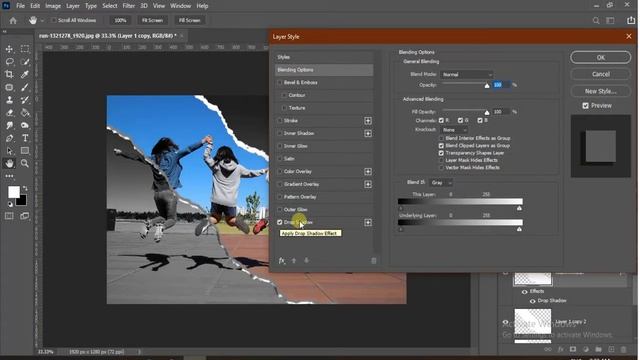640x360 pixels.
Task: Select the Styles header in Layer Style
Action: pos(324,57)
